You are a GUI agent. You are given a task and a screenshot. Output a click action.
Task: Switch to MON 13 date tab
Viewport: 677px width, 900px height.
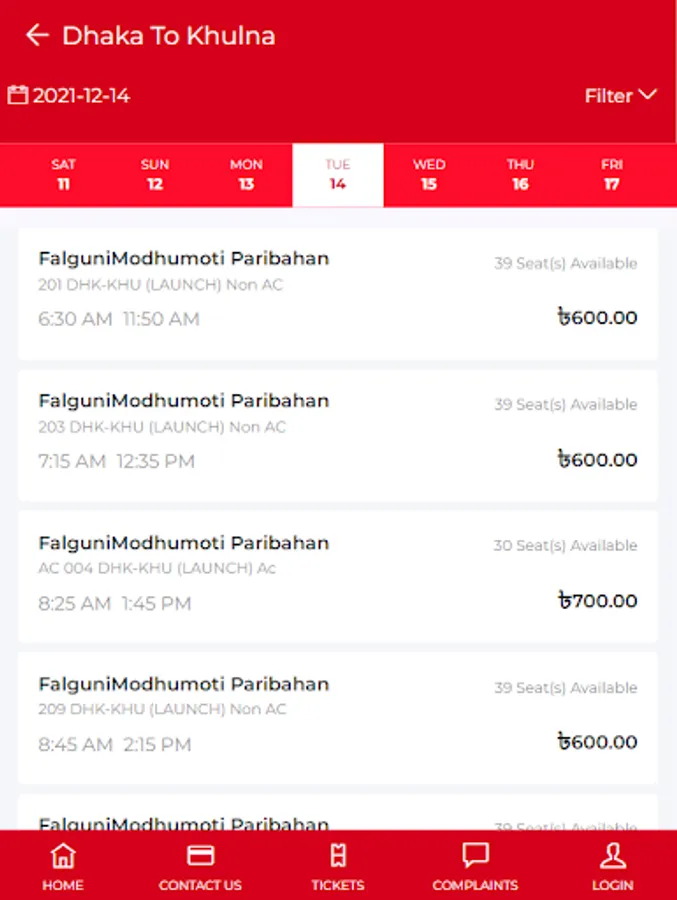click(x=246, y=174)
